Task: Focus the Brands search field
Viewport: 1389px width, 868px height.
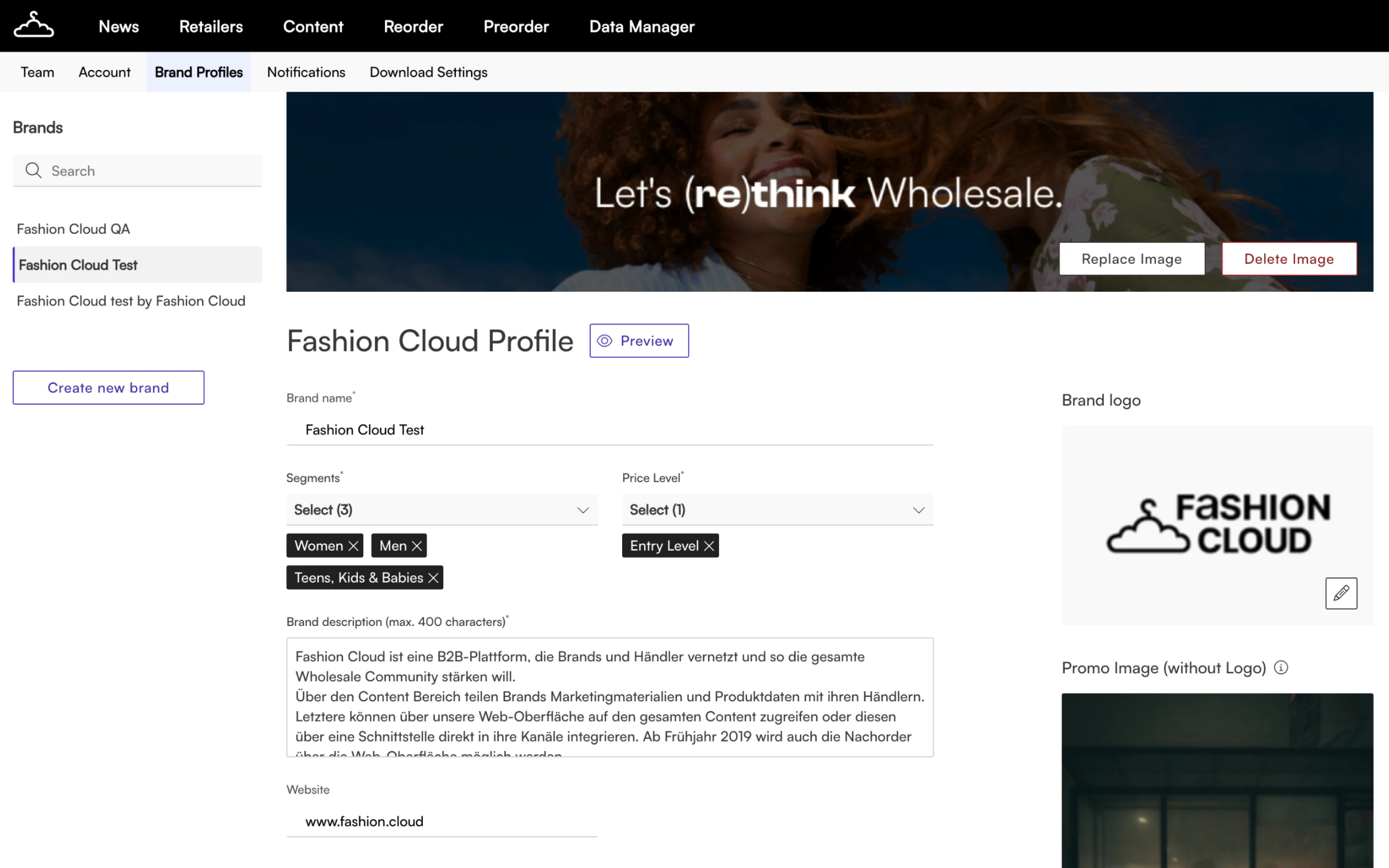Action: pos(137,171)
